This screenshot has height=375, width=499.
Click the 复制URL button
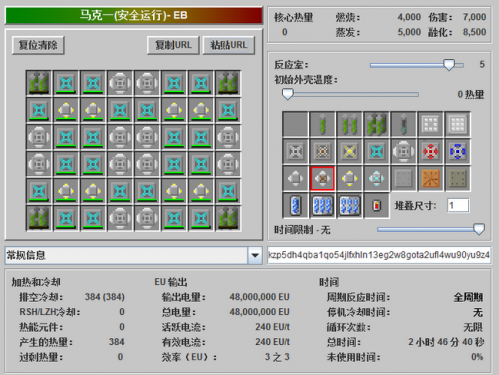point(173,45)
